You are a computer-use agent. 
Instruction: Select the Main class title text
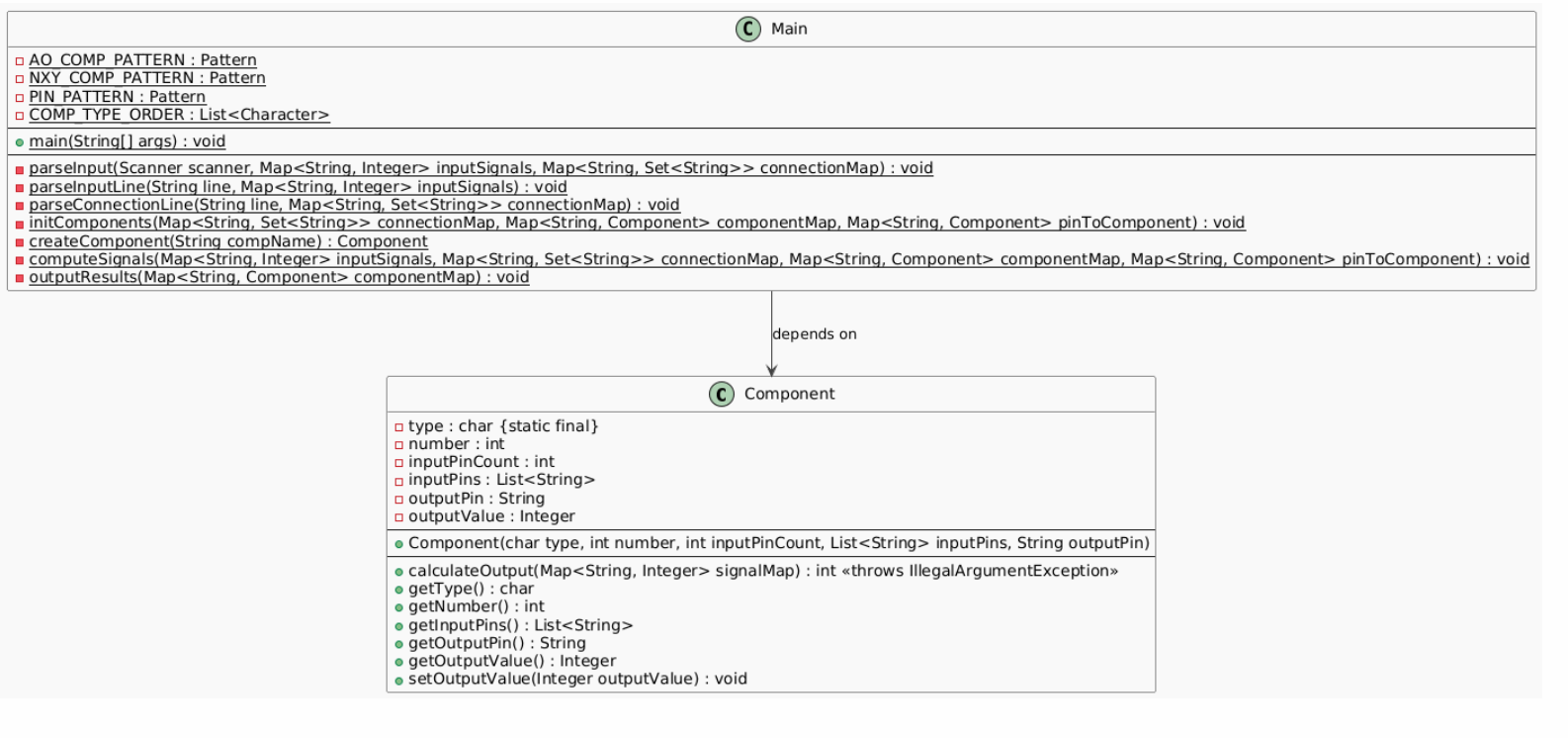point(789,29)
